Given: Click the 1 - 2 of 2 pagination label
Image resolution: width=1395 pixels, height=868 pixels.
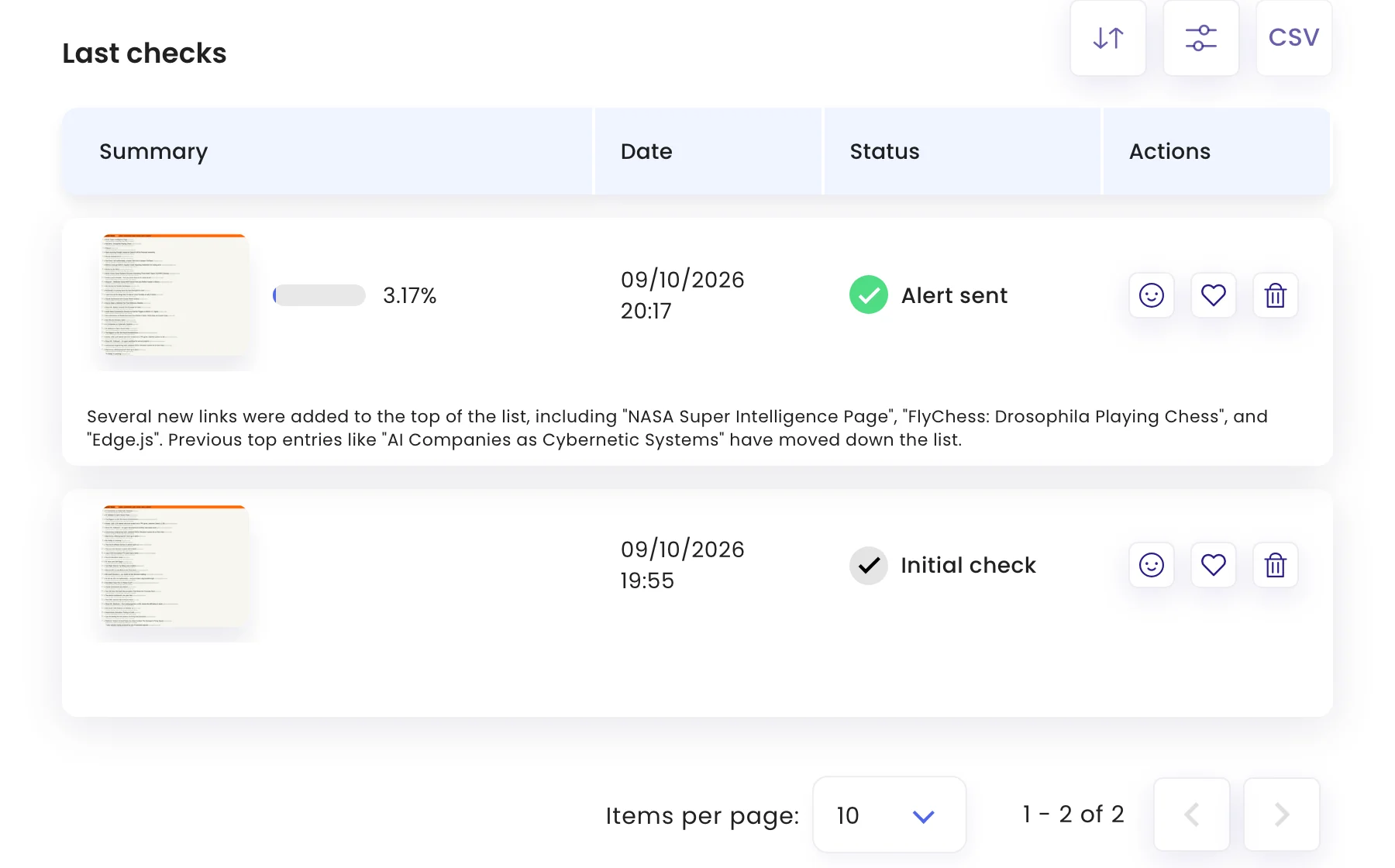Looking at the screenshot, I should click(x=1073, y=815).
